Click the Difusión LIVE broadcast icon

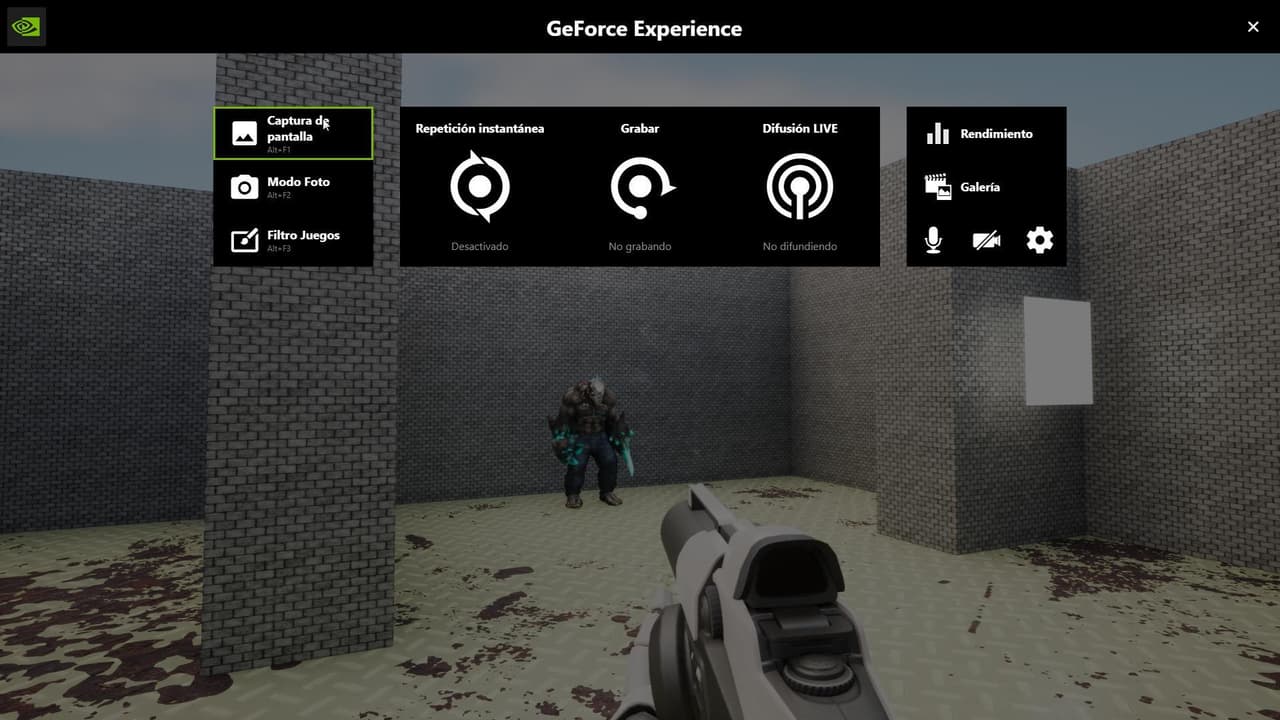800,186
